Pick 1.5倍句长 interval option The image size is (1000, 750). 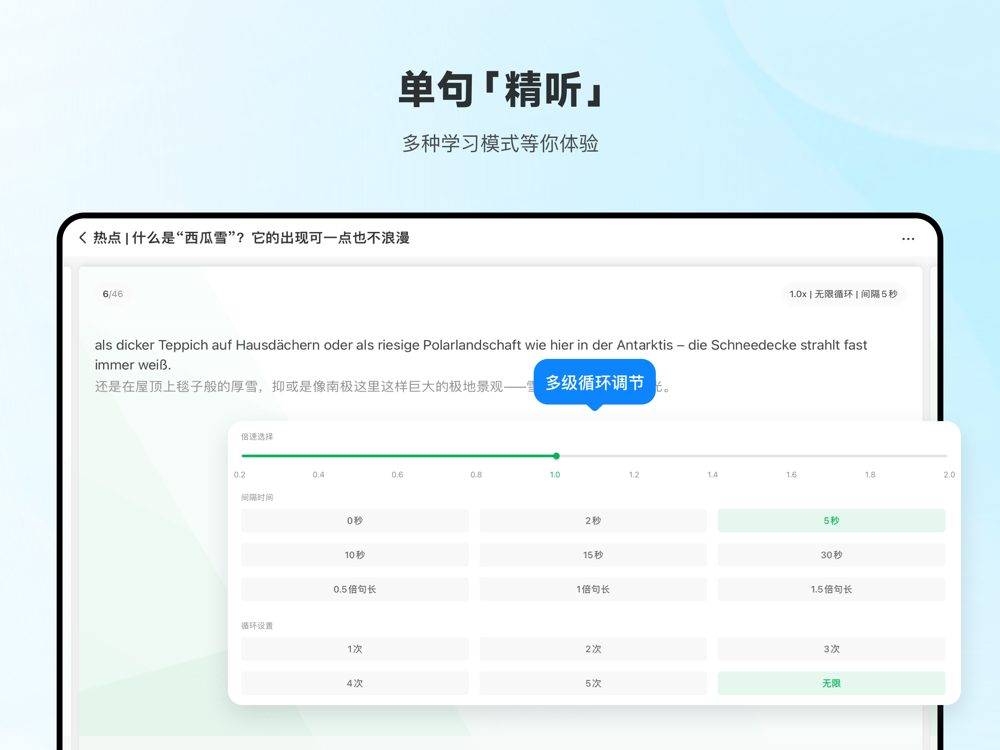[831, 589]
